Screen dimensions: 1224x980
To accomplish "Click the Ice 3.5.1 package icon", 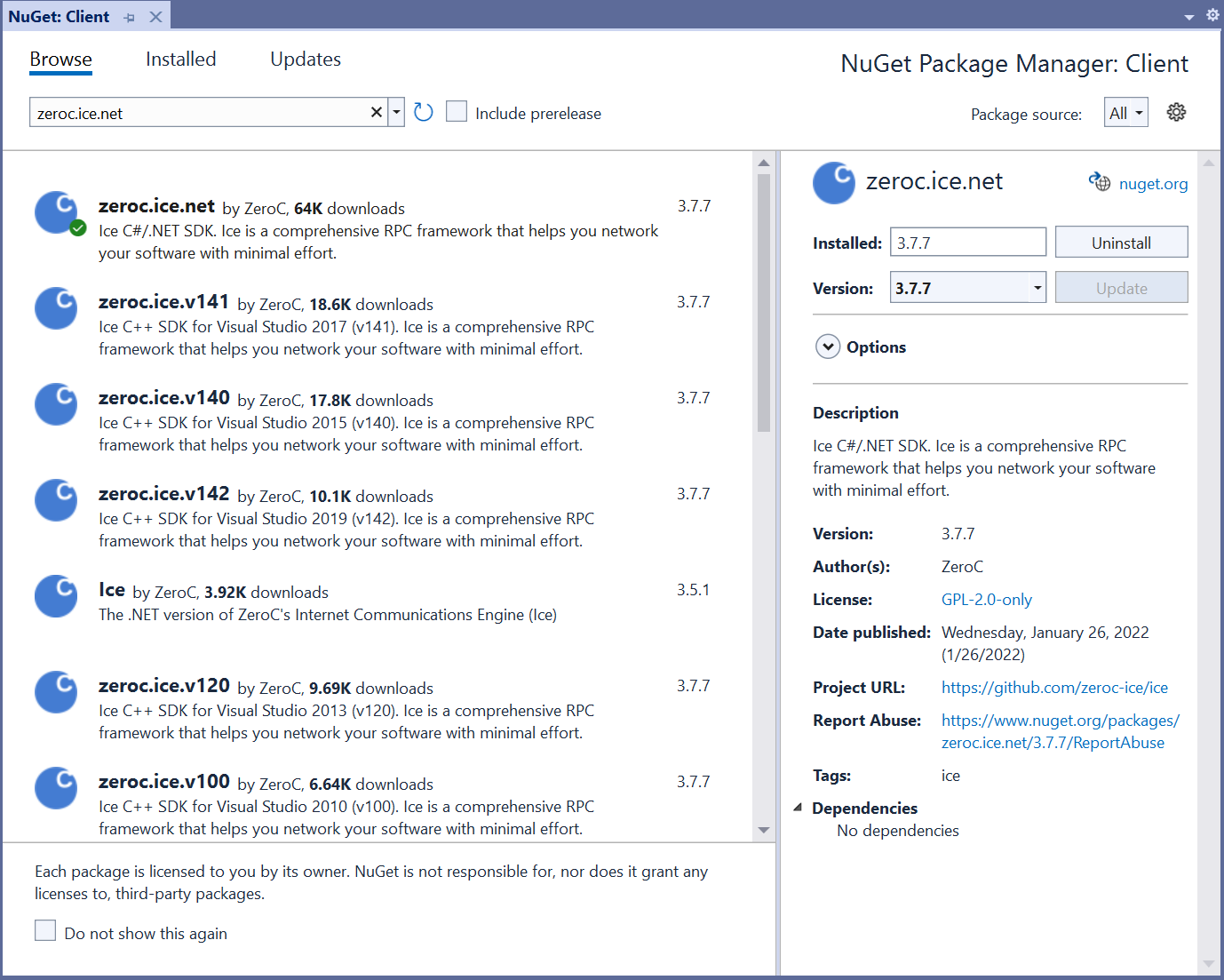I will (x=56, y=596).
